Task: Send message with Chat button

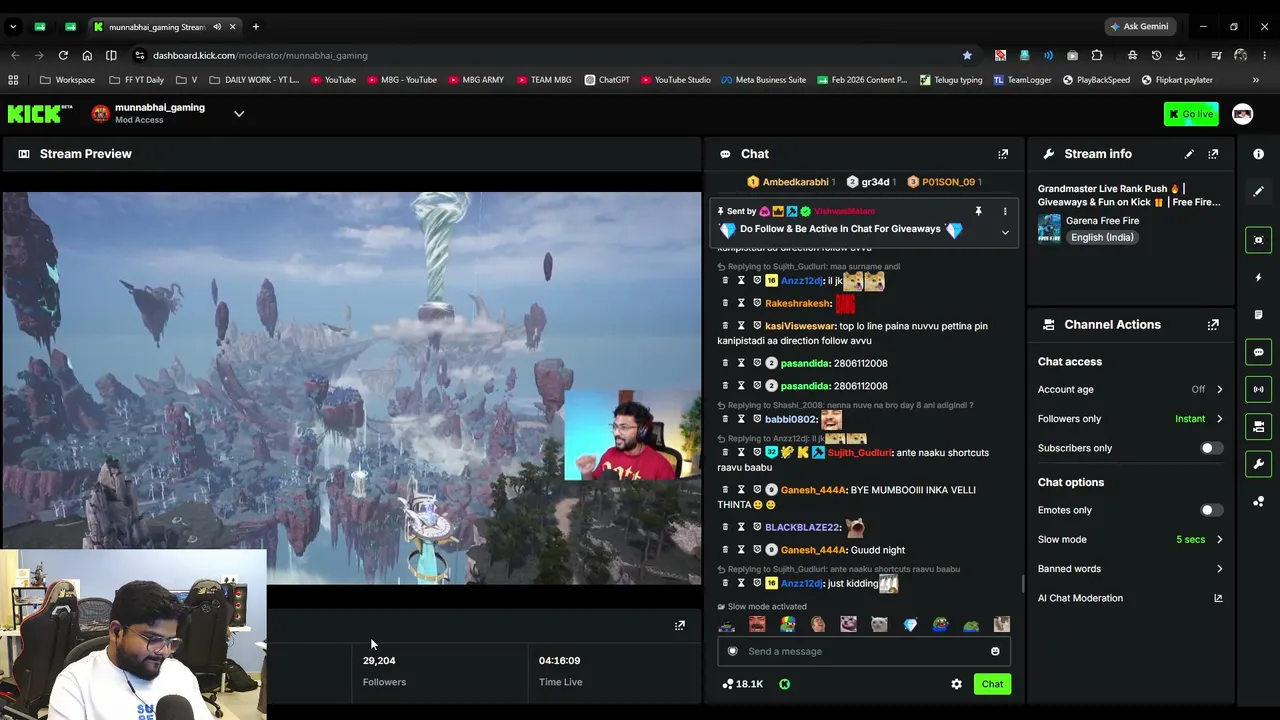Action: click(992, 684)
